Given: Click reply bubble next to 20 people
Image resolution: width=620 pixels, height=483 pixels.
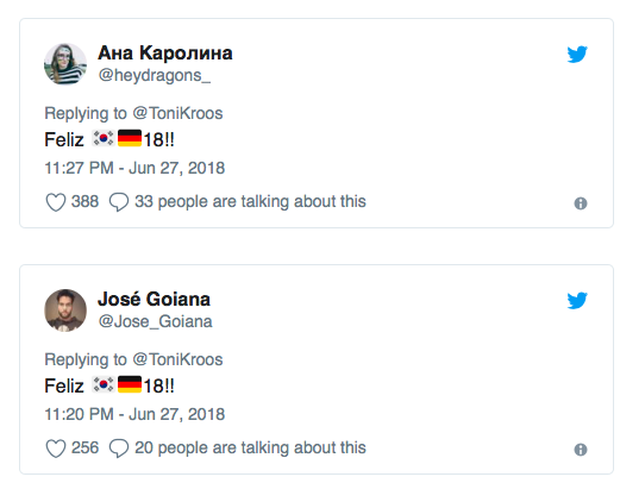Looking at the screenshot, I should (x=118, y=448).
